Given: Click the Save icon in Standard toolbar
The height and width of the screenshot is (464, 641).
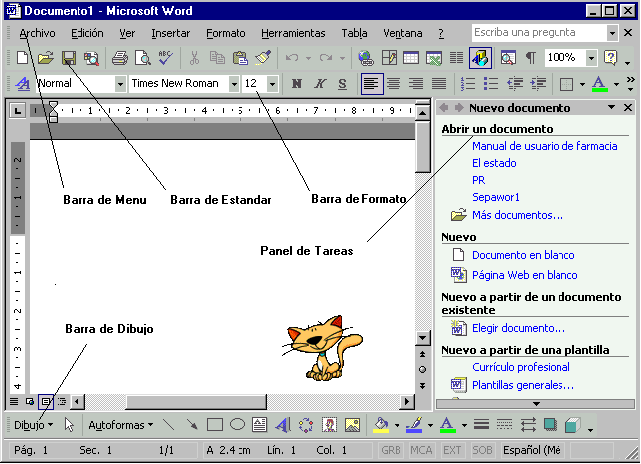Looking at the screenshot, I should (x=69, y=58).
